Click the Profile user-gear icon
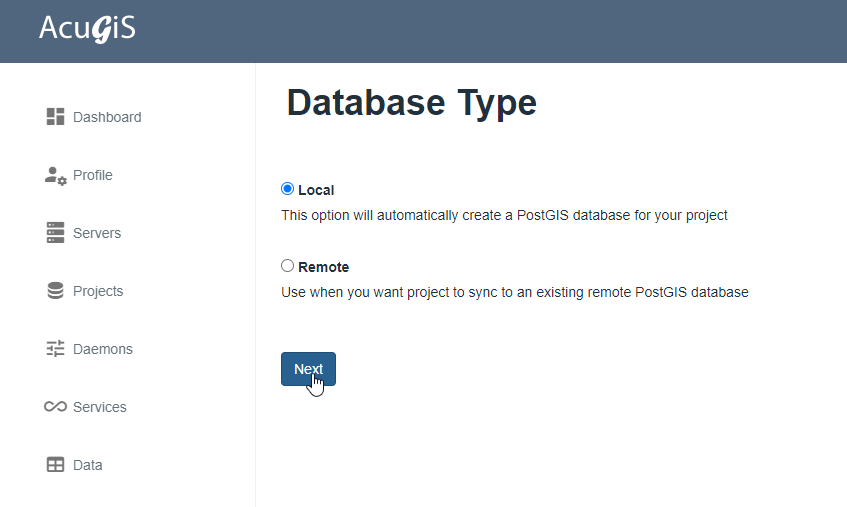Screen dimensions: 847x507 (x=56, y=175)
